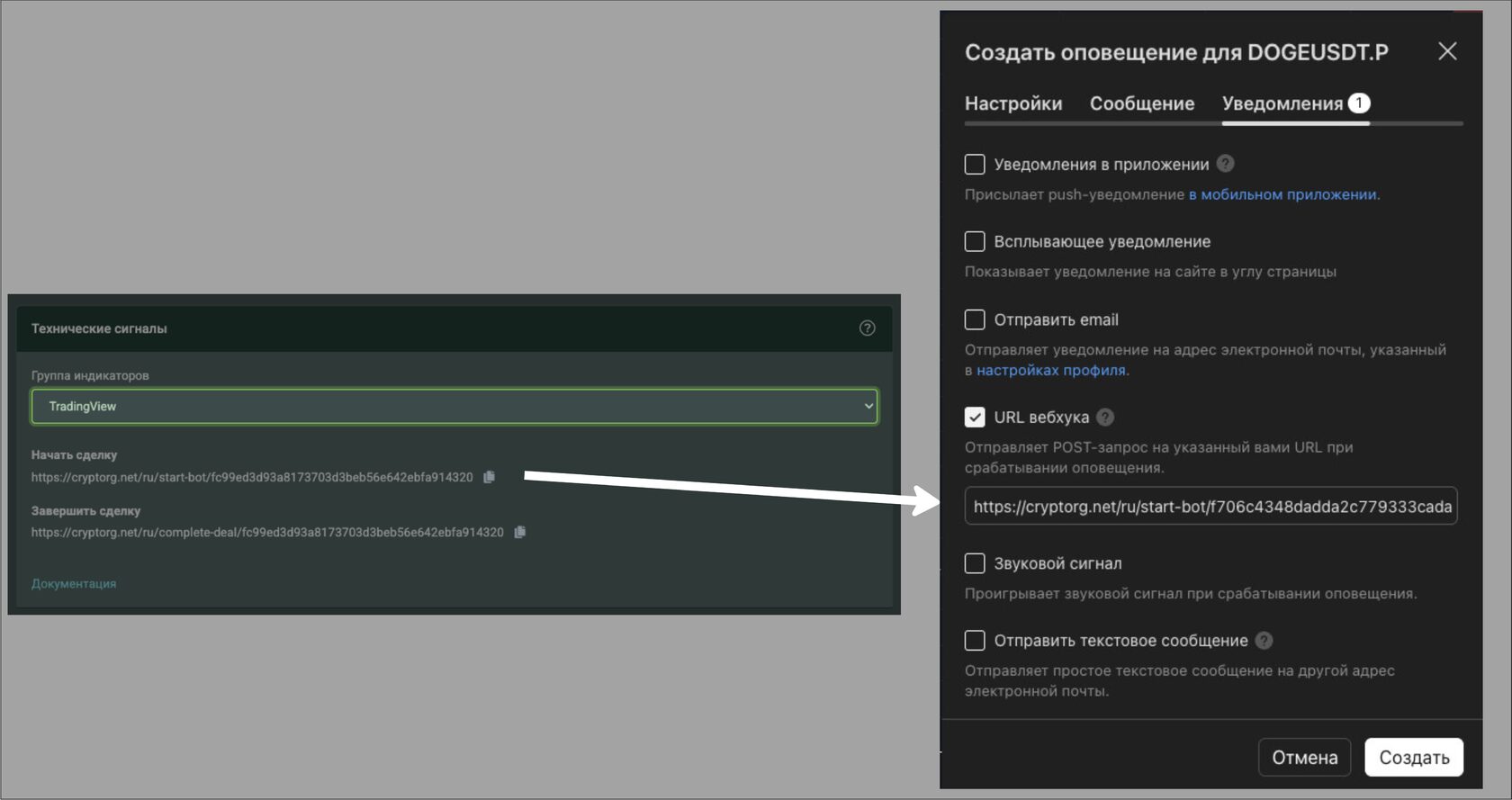
Task: Enable Всплывающее уведомление checkbox
Action: point(975,242)
